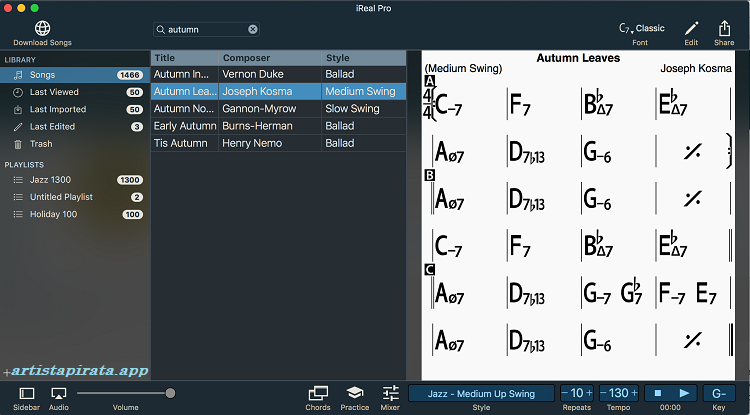Open the G- Key selector
Viewport: 750px width, 415px height.
click(x=719, y=393)
